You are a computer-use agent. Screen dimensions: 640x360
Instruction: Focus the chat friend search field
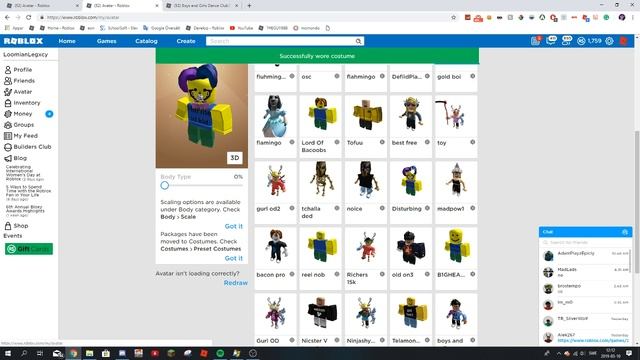(585, 242)
